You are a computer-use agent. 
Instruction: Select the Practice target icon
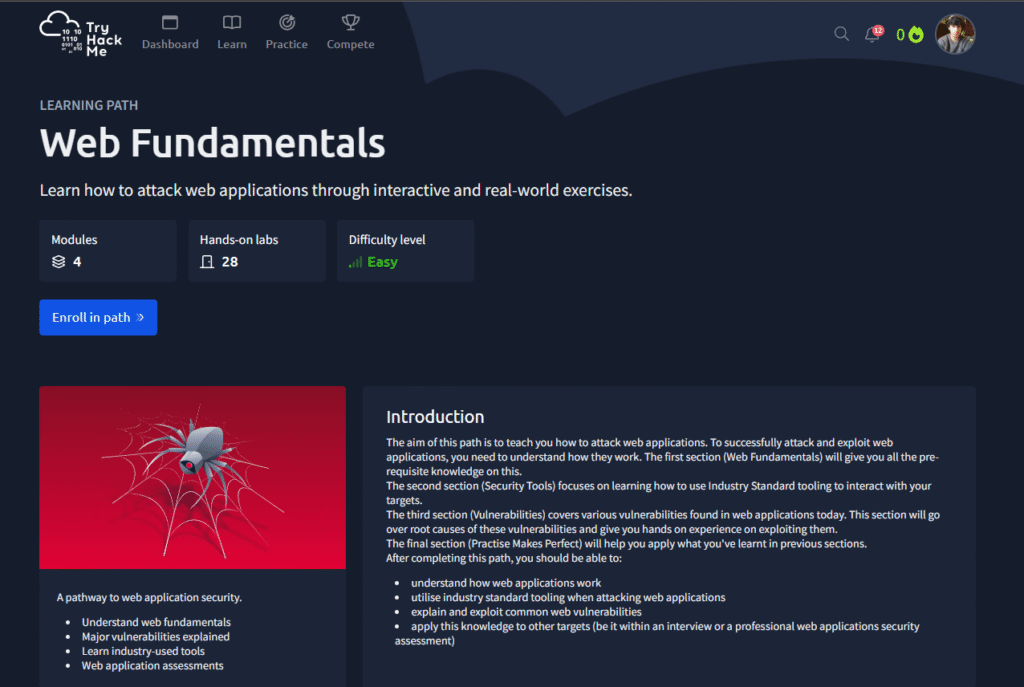tap(287, 22)
